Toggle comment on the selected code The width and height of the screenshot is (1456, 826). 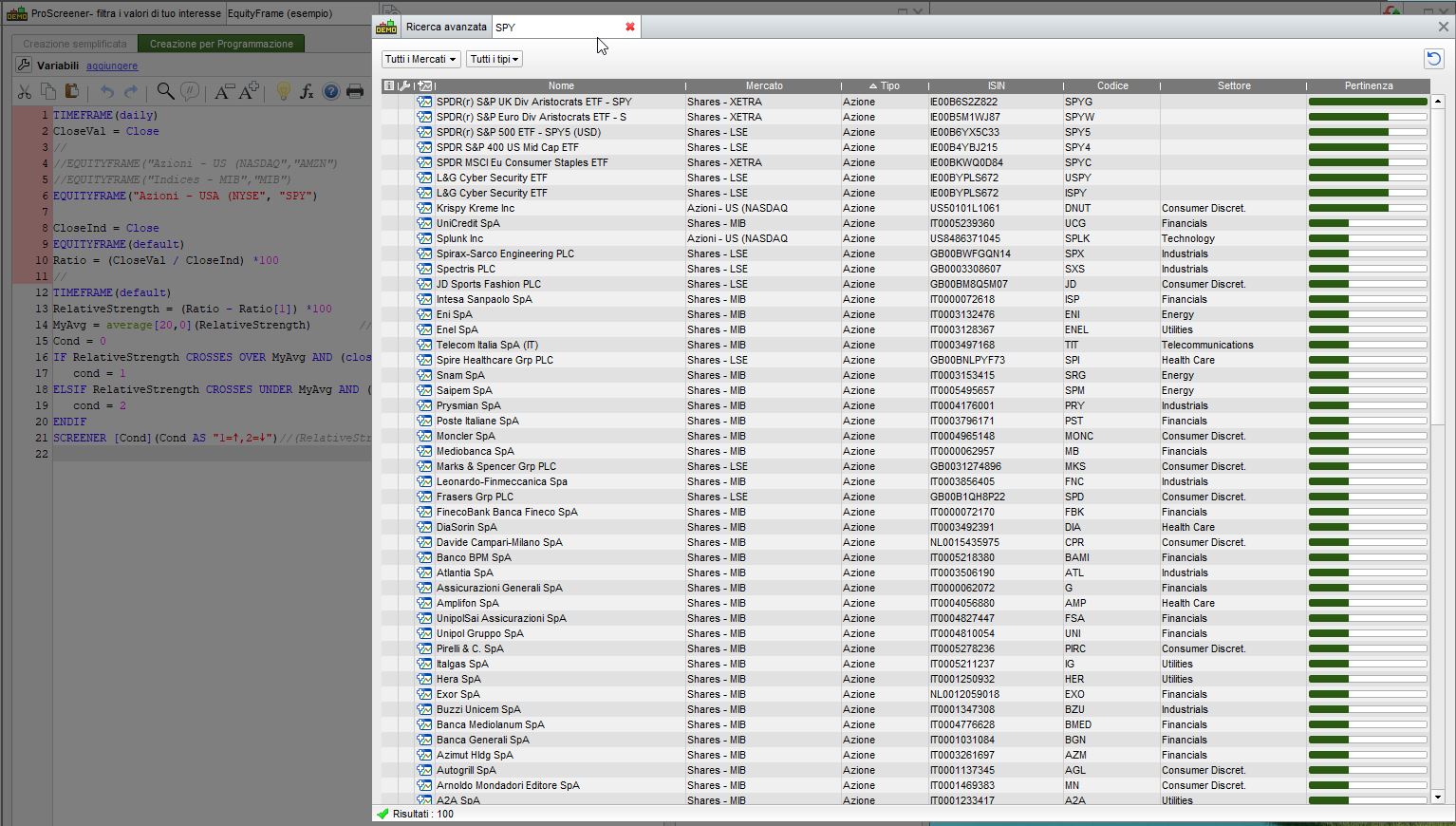coord(190,91)
